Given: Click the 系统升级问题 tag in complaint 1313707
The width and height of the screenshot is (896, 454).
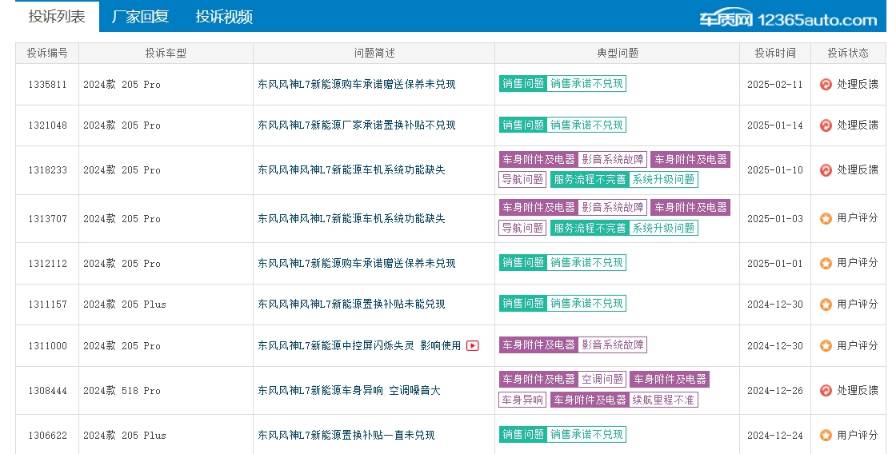Looking at the screenshot, I should (x=663, y=228).
